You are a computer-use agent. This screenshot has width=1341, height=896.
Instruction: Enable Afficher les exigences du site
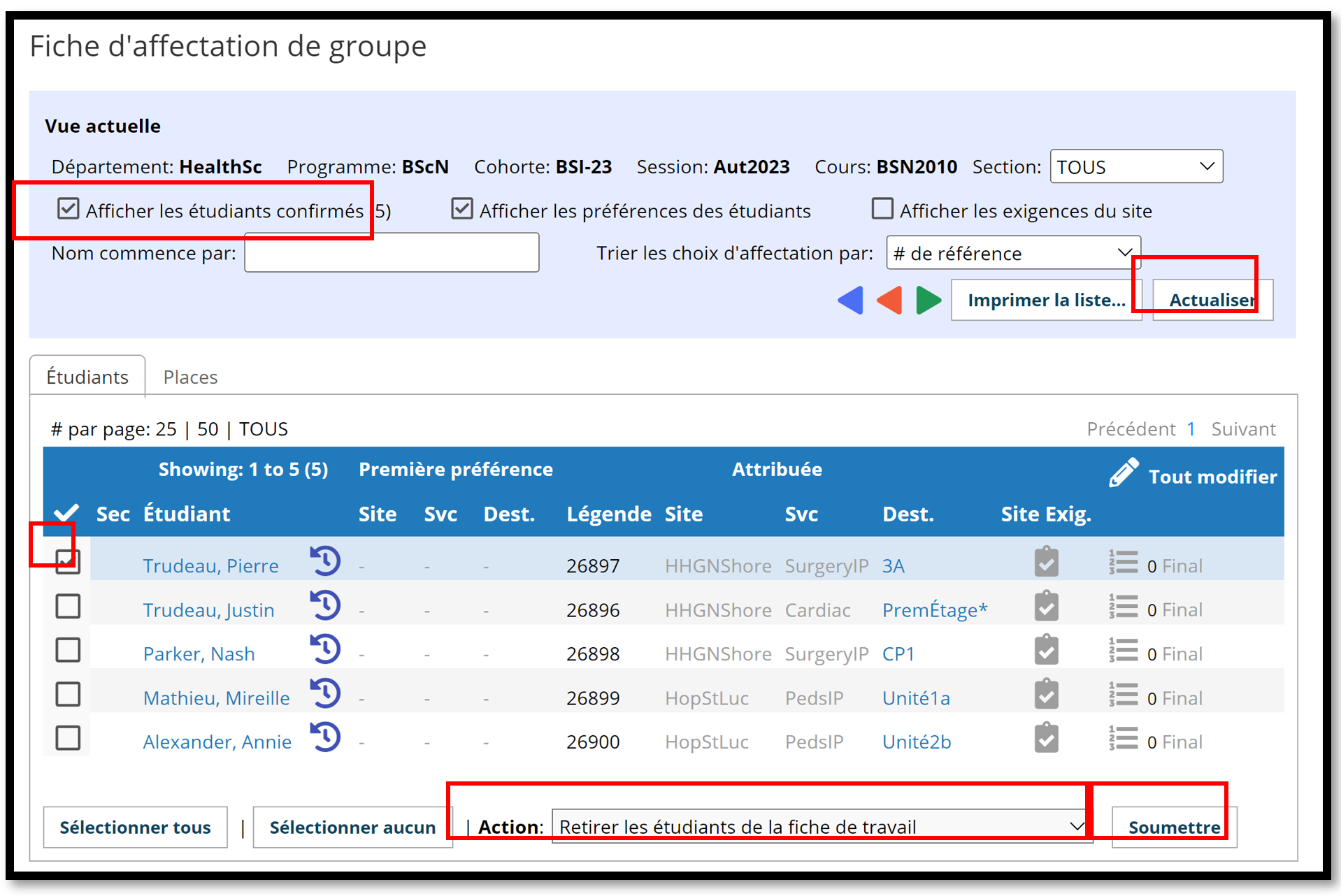pyautogui.click(x=882, y=208)
